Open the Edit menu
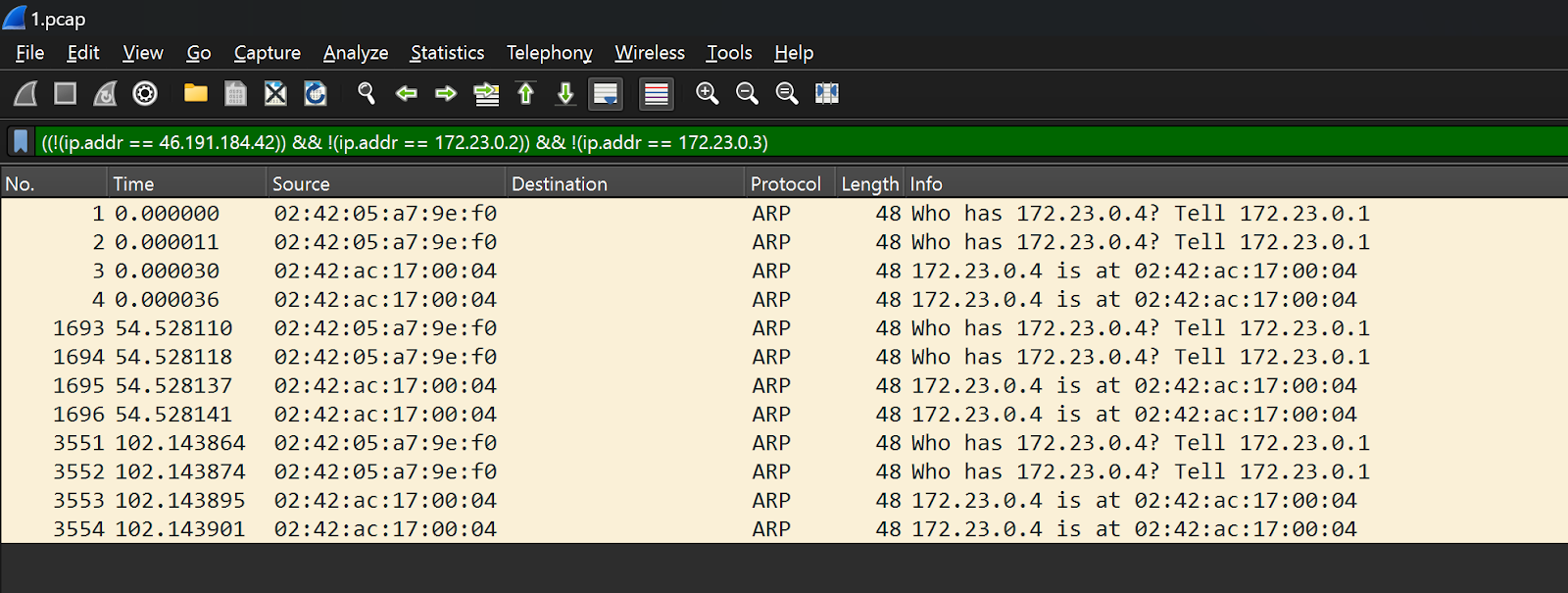The width and height of the screenshot is (1568, 593). [x=83, y=53]
